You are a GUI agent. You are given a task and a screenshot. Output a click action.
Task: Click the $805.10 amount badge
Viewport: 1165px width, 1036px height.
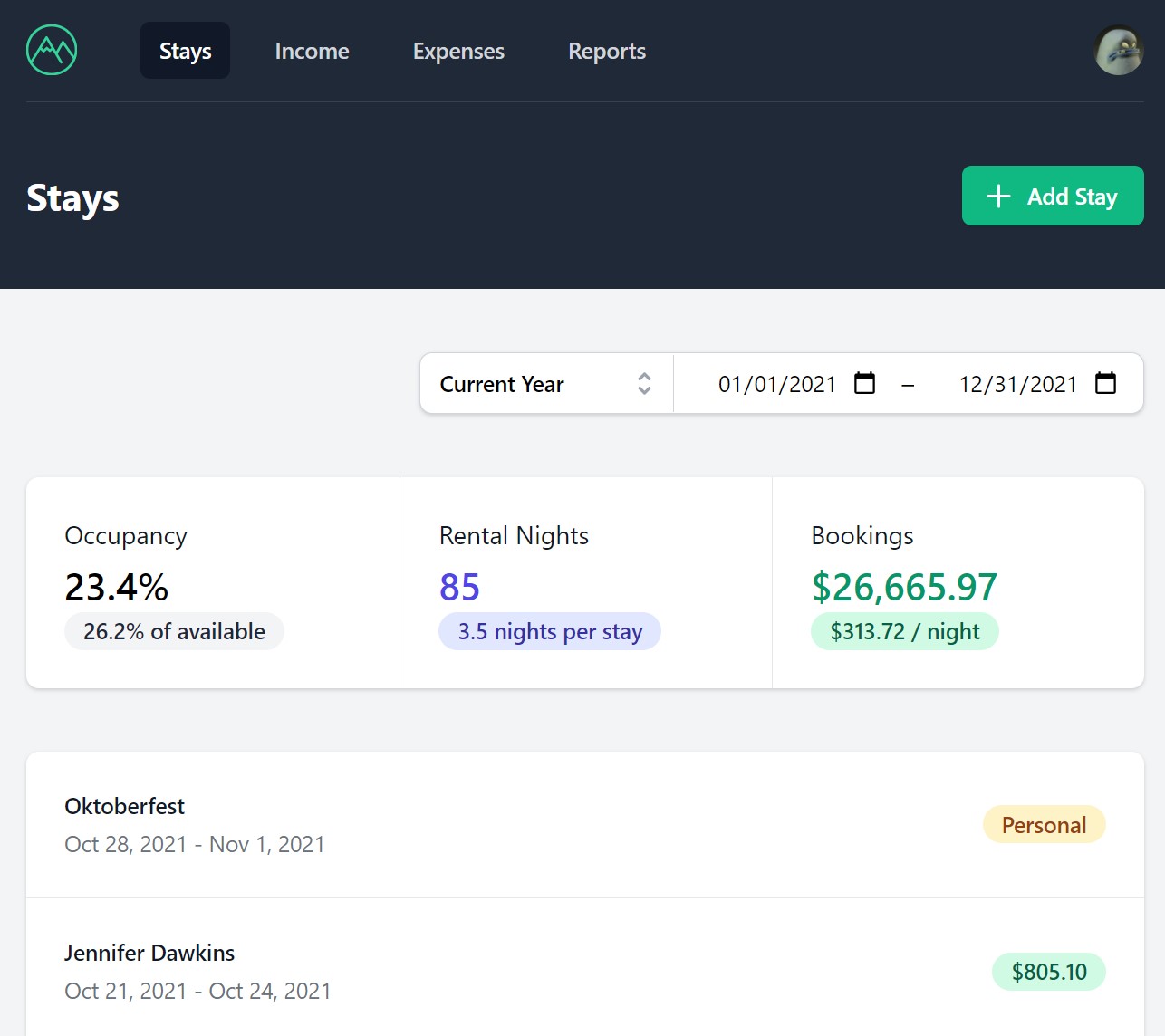(x=1048, y=972)
